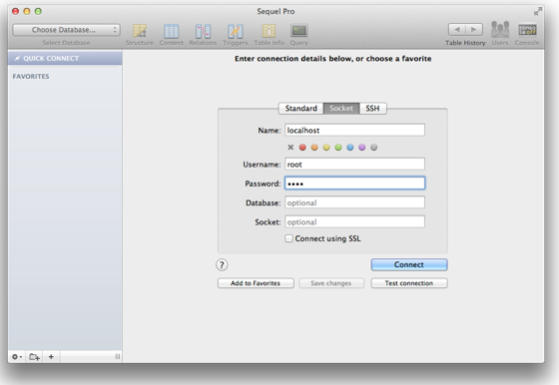559x385 pixels.
Task: Open the Relations view icon
Action: (x=203, y=35)
